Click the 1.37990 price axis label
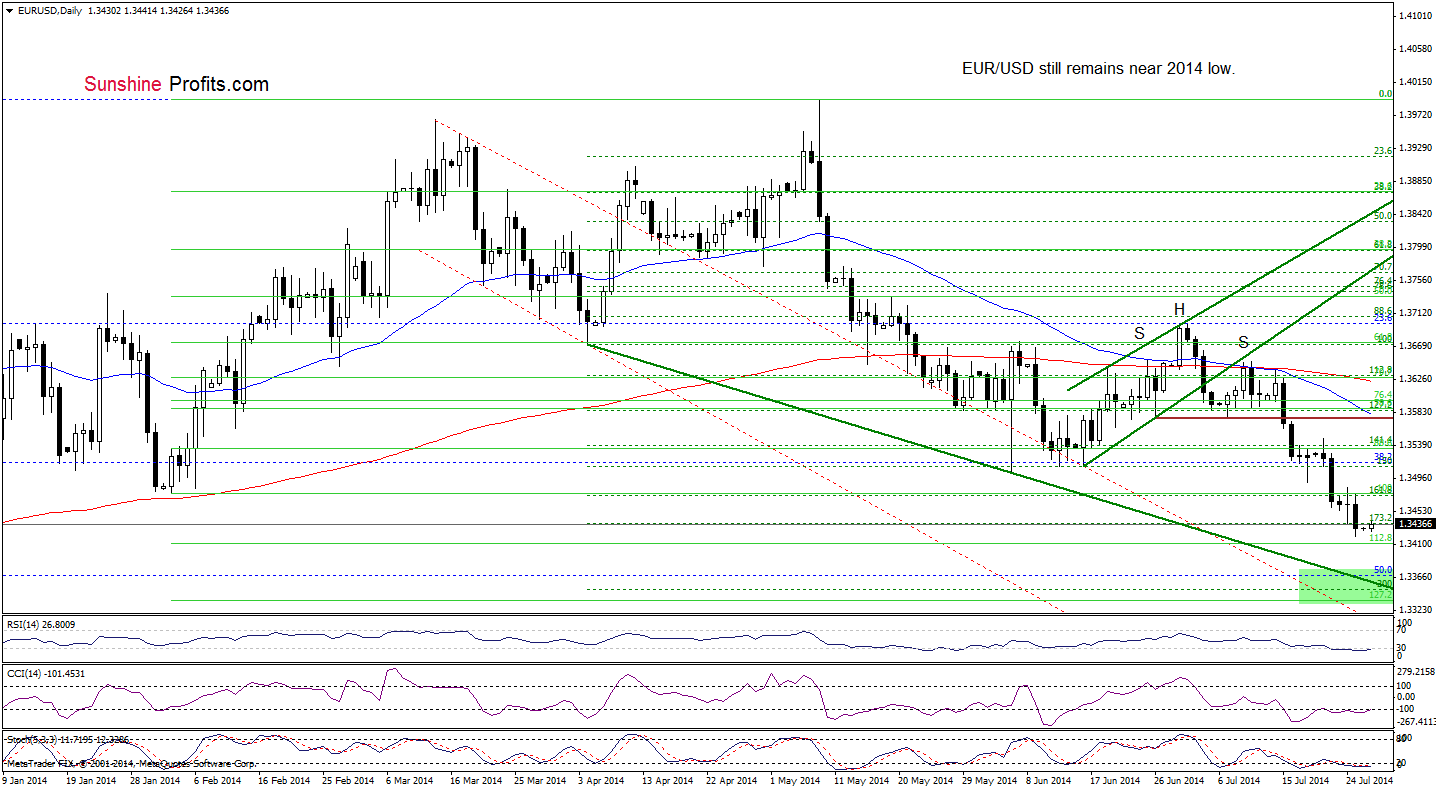 pos(1416,247)
